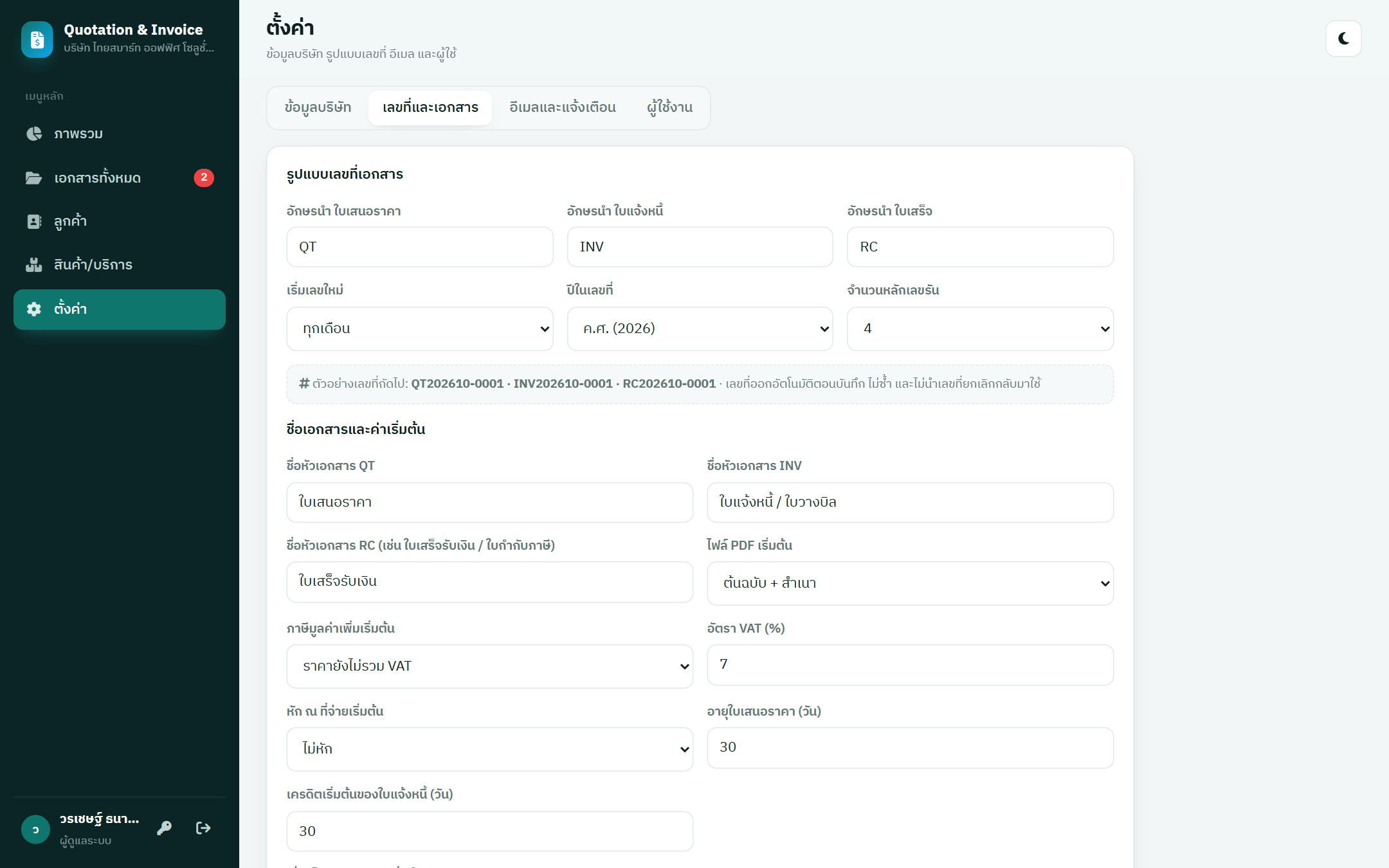Click the ชื่อหัวเอกสาร RC field ใบเสร็จรับเงิน
1389x868 pixels.
(490, 582)
